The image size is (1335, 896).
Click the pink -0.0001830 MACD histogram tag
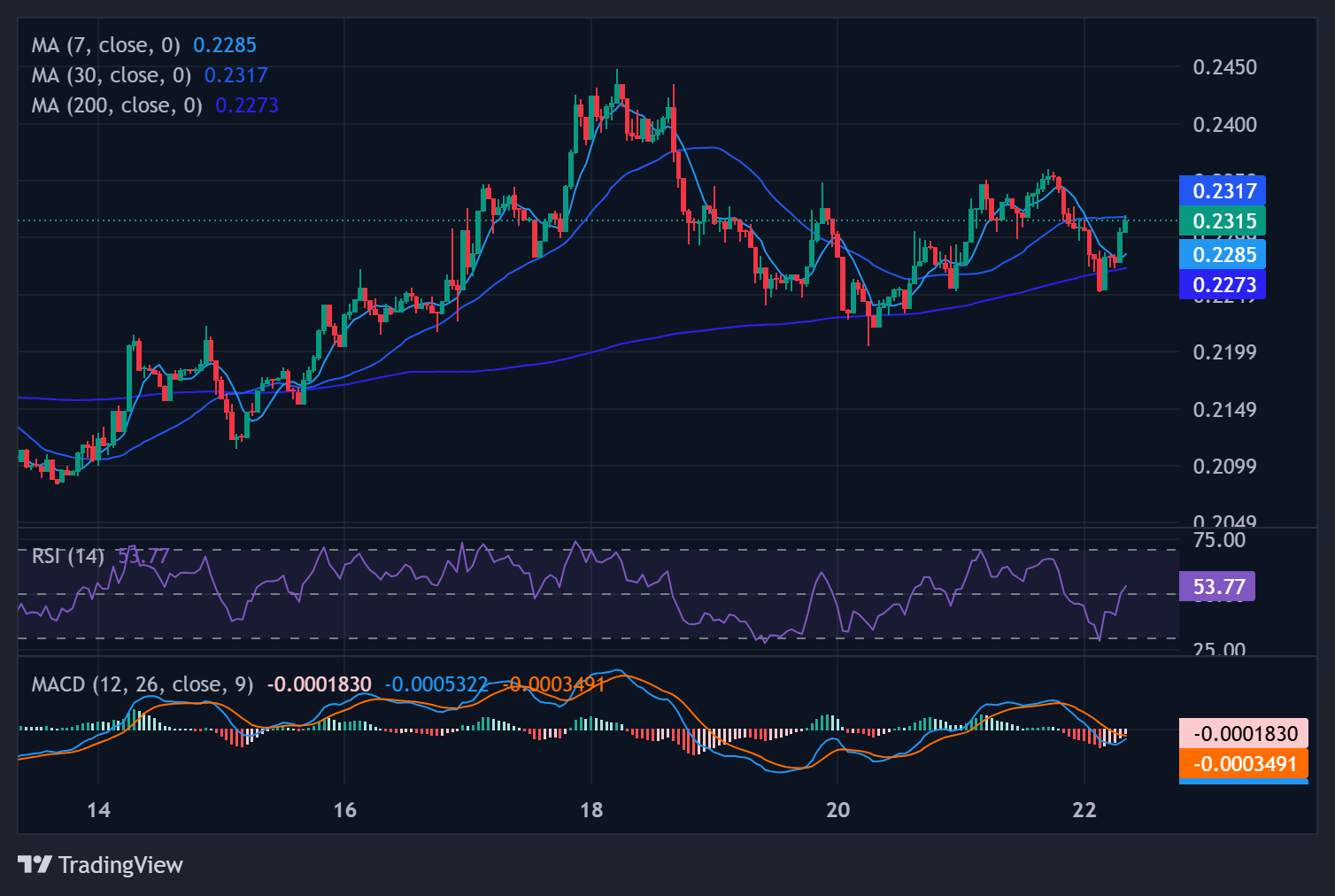[1243, 734]
